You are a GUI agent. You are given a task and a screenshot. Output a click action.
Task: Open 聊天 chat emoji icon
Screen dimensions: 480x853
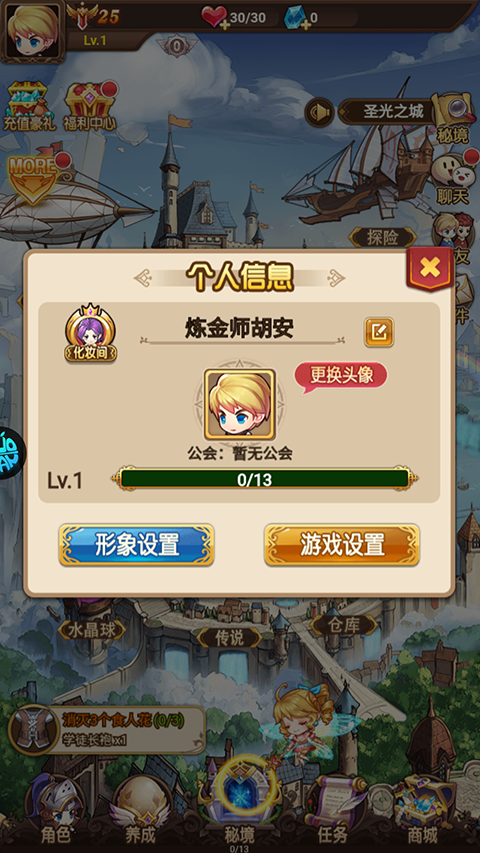(452, 178)
